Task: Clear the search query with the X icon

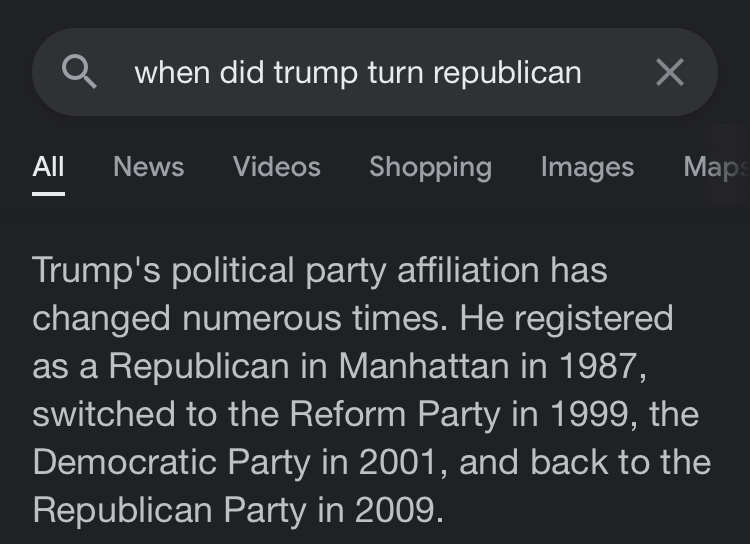Action: pyautogui.click(x=670, y=72)
